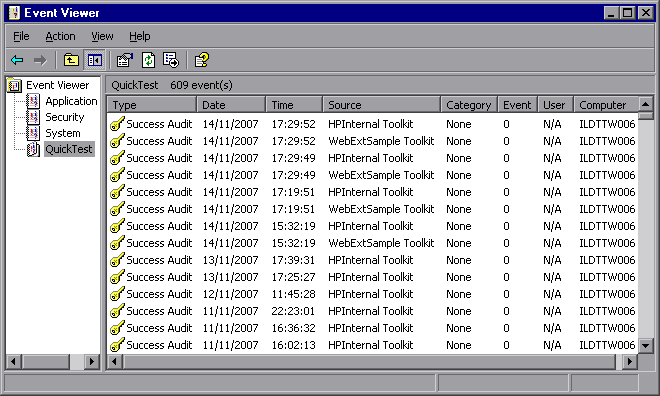Click the Export List toolbar icon
This screenshot has height=396, width=660.
pyautogui.click(x=171, y=60)
